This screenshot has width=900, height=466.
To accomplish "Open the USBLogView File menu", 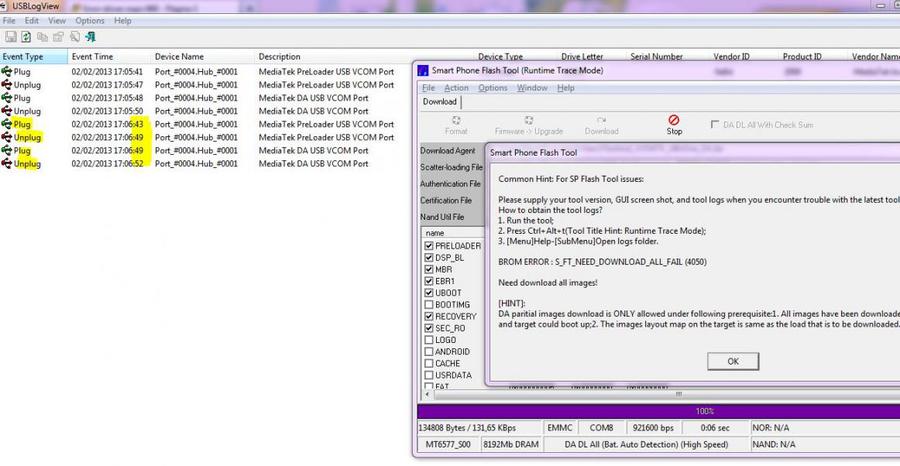I will (9, 21).
